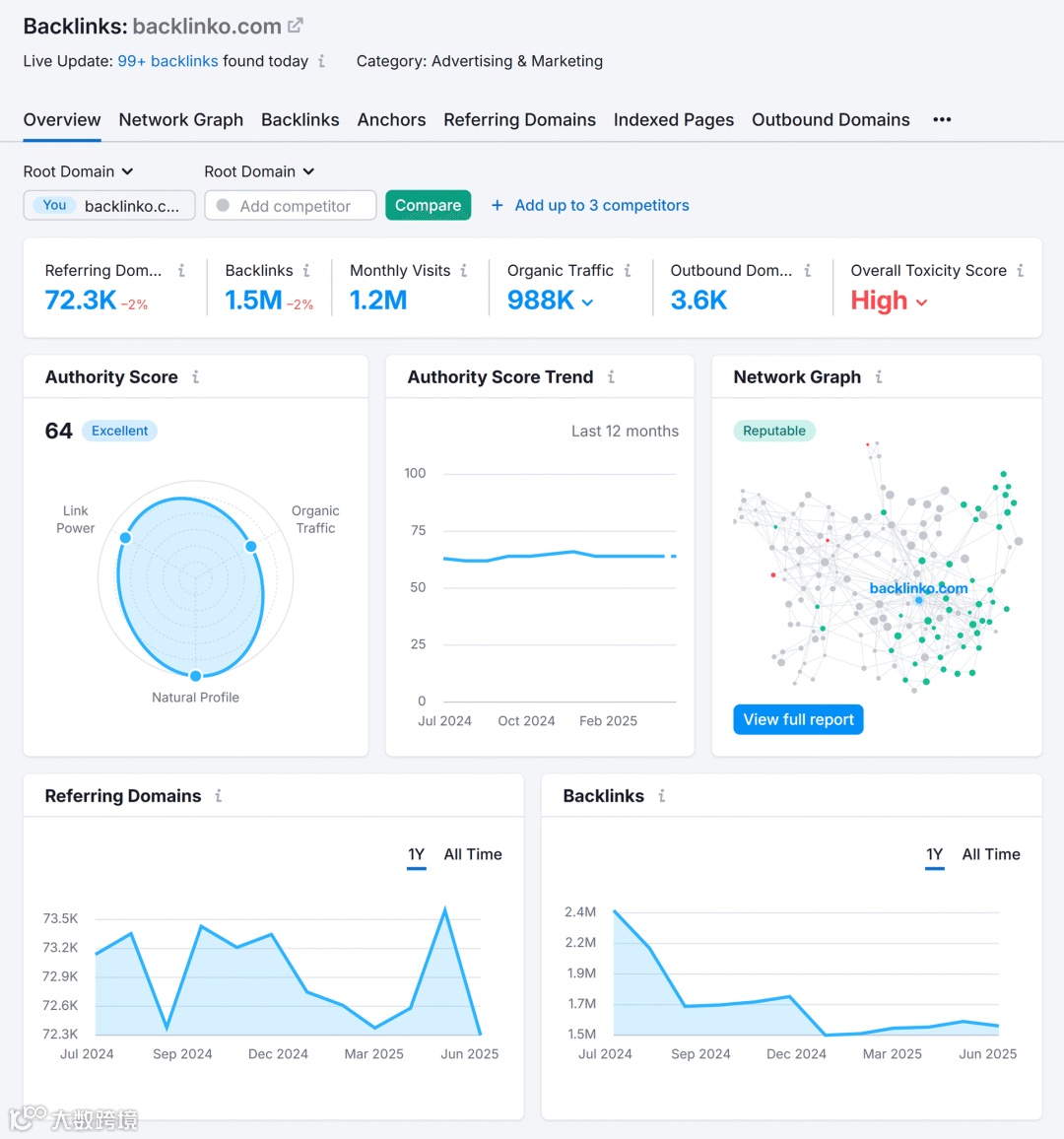Screen dimensions: 1064x1139
Task: Click info icon on Backlinks chart card
Action: (662, 796)
